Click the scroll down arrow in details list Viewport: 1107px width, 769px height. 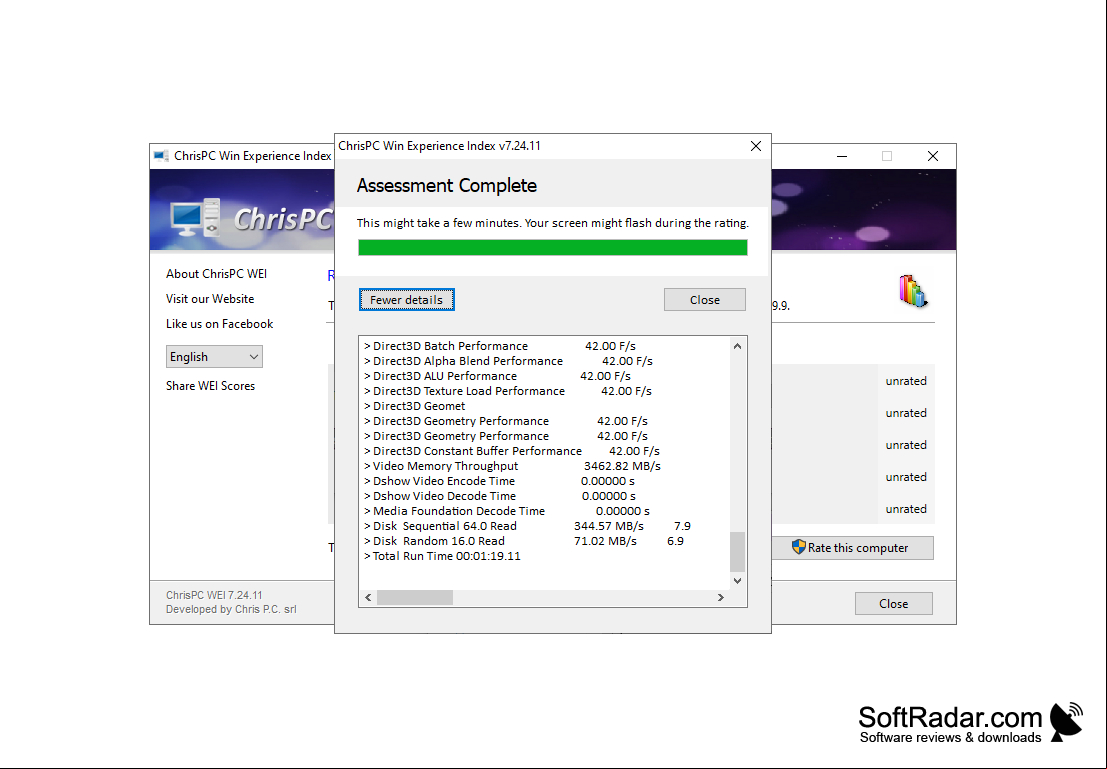pyautogui.click(x=737, y=580)
